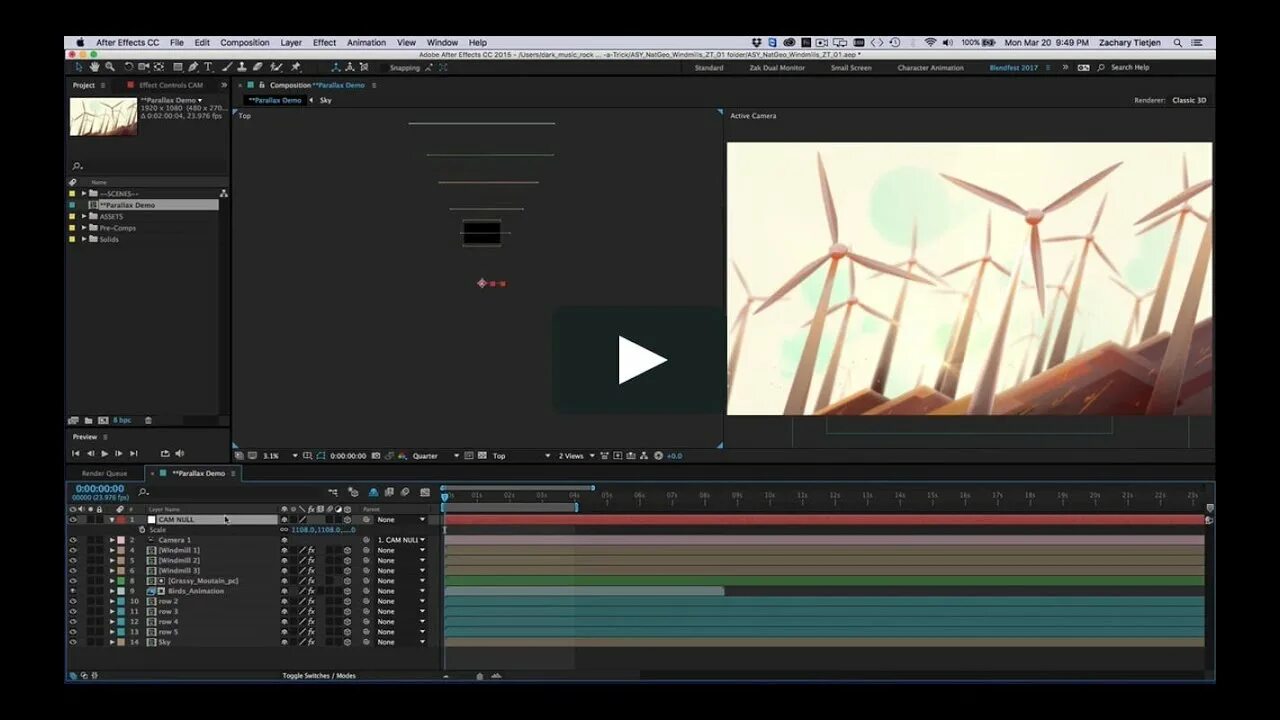Click the new composition icon in Project panel
Viewport: 1280px width, 720px height.
tap(102, 420)
